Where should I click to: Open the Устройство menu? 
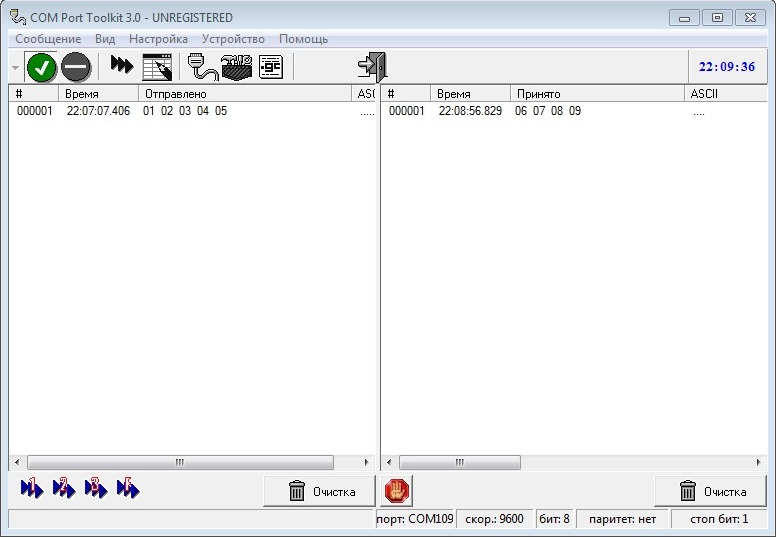[x=233, y=39]
